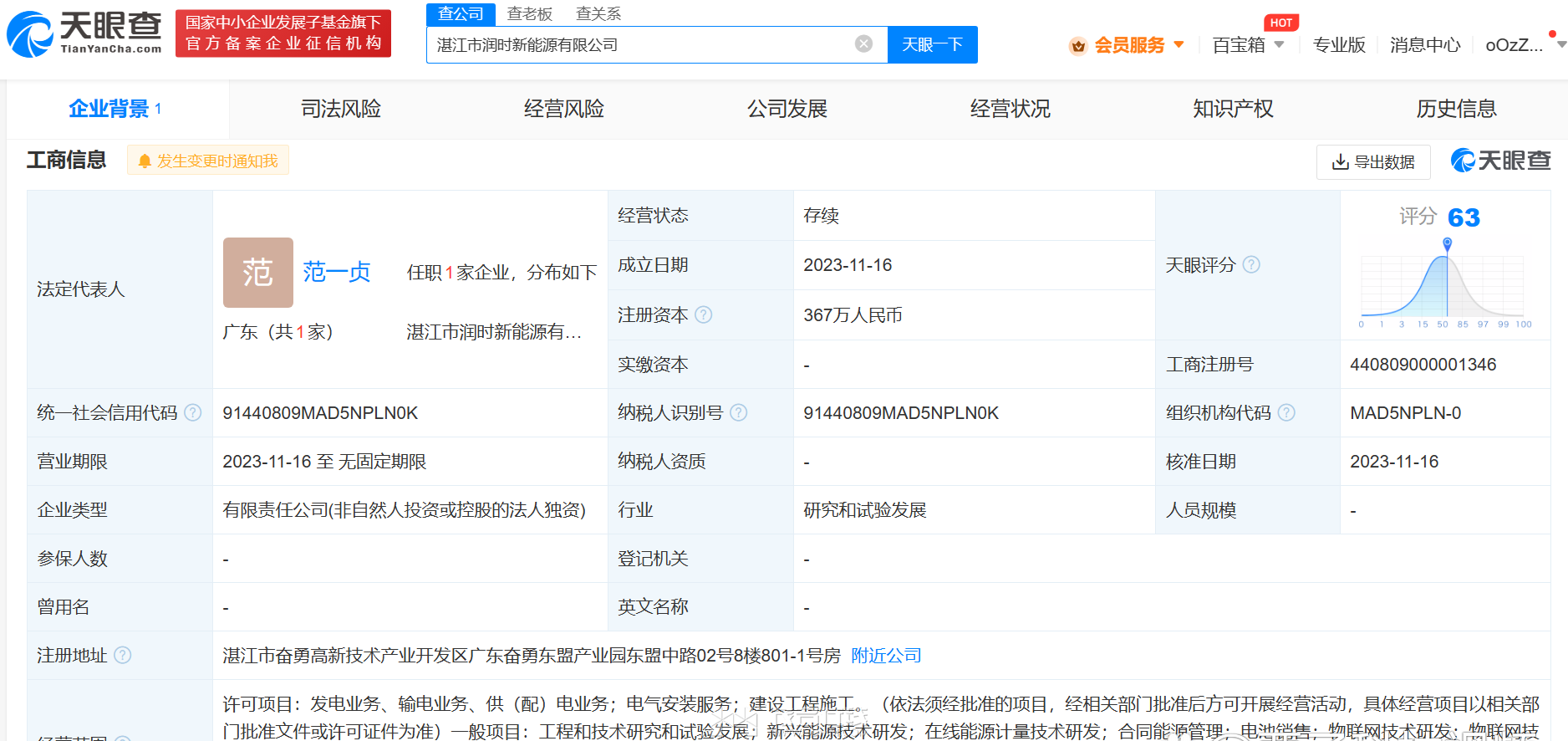Open the 消息中心 link
Image resolution: width=1568 pixels, height=741 pixels.
[x=1425, y=45]
